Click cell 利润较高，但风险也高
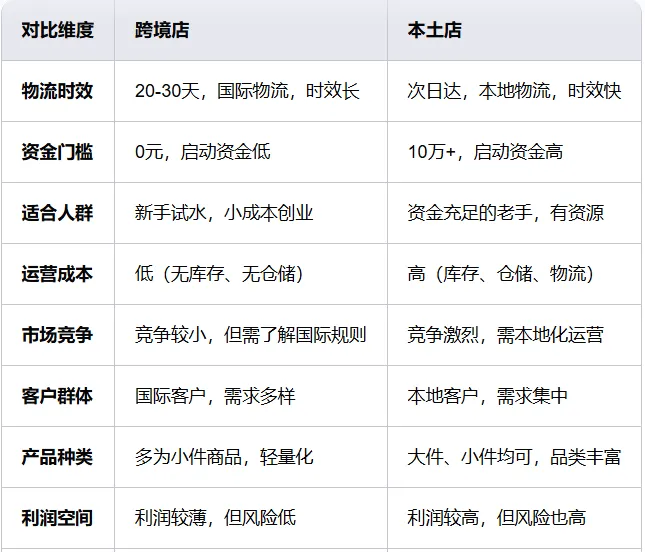645x552 pixels. [x=514, y=518]
